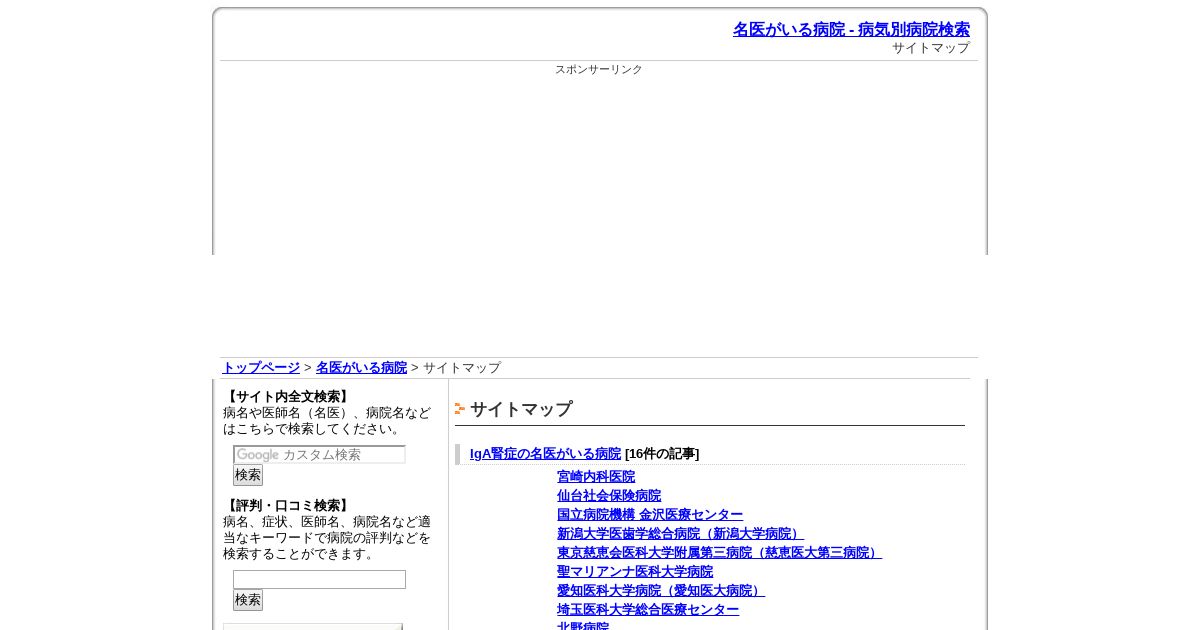
Task: Open 東京慈恵会医科大学附属第三病院 link
Action: 719,553
